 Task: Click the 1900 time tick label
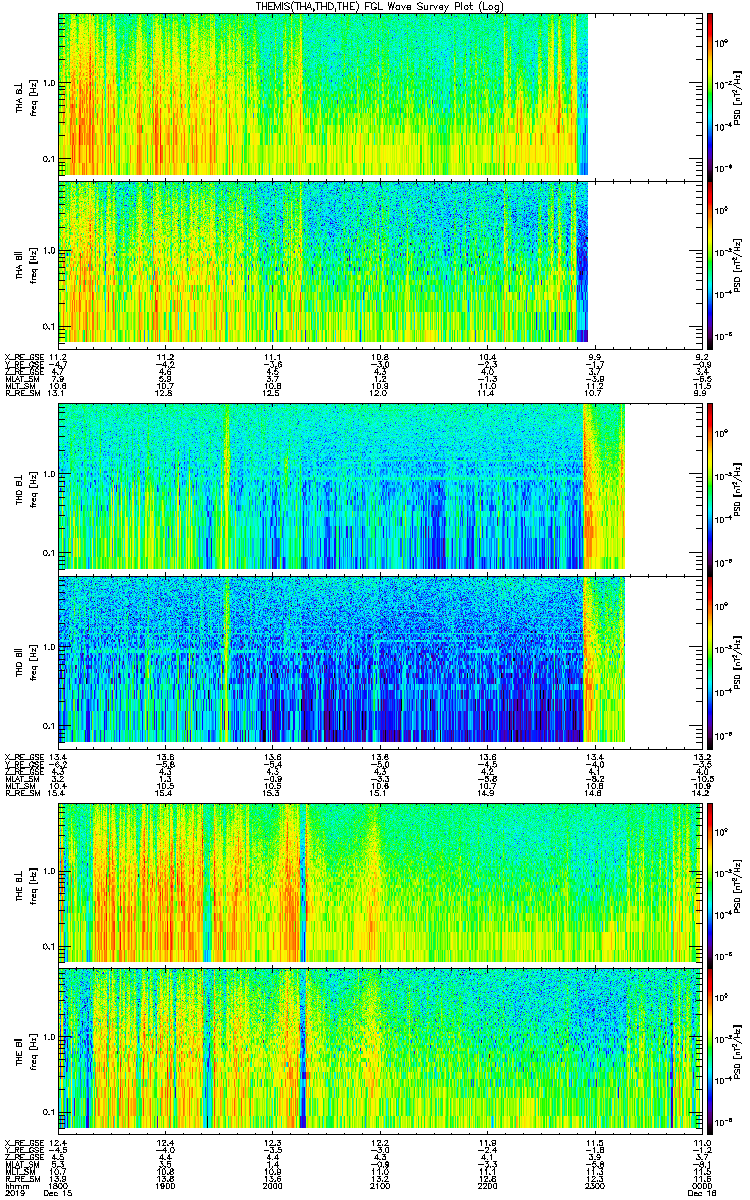pos(165,1185)
